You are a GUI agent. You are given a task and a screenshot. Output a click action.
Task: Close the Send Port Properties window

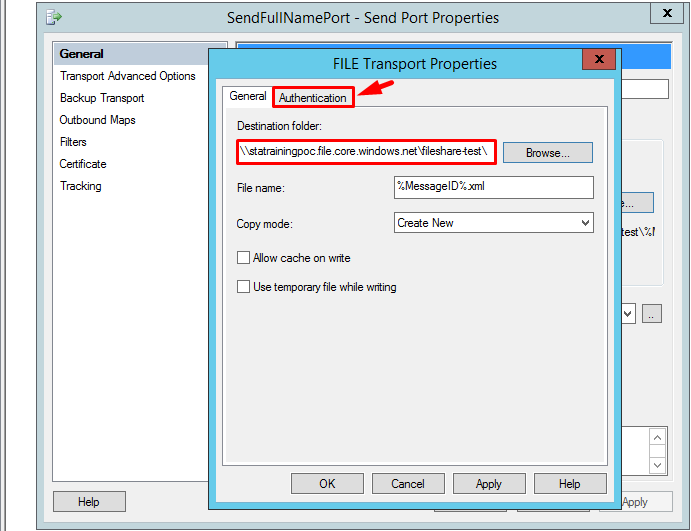tap(667, 14)
